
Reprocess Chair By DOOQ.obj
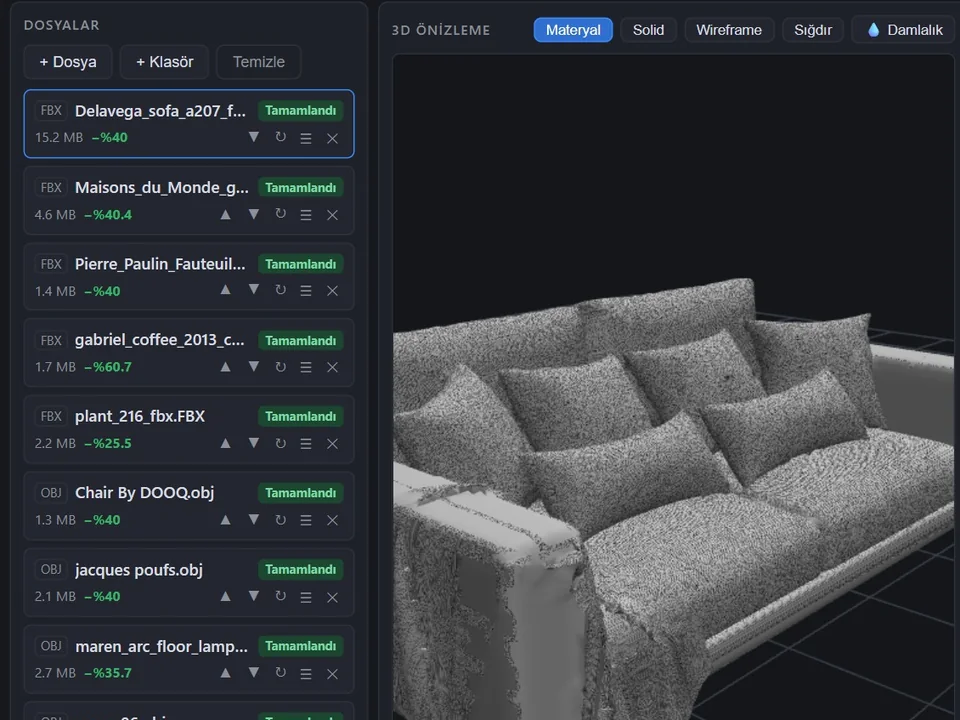coord(280,520)
